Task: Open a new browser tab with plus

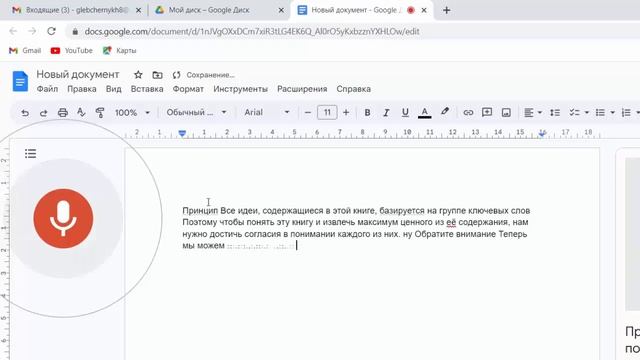Action: (447, 10)
